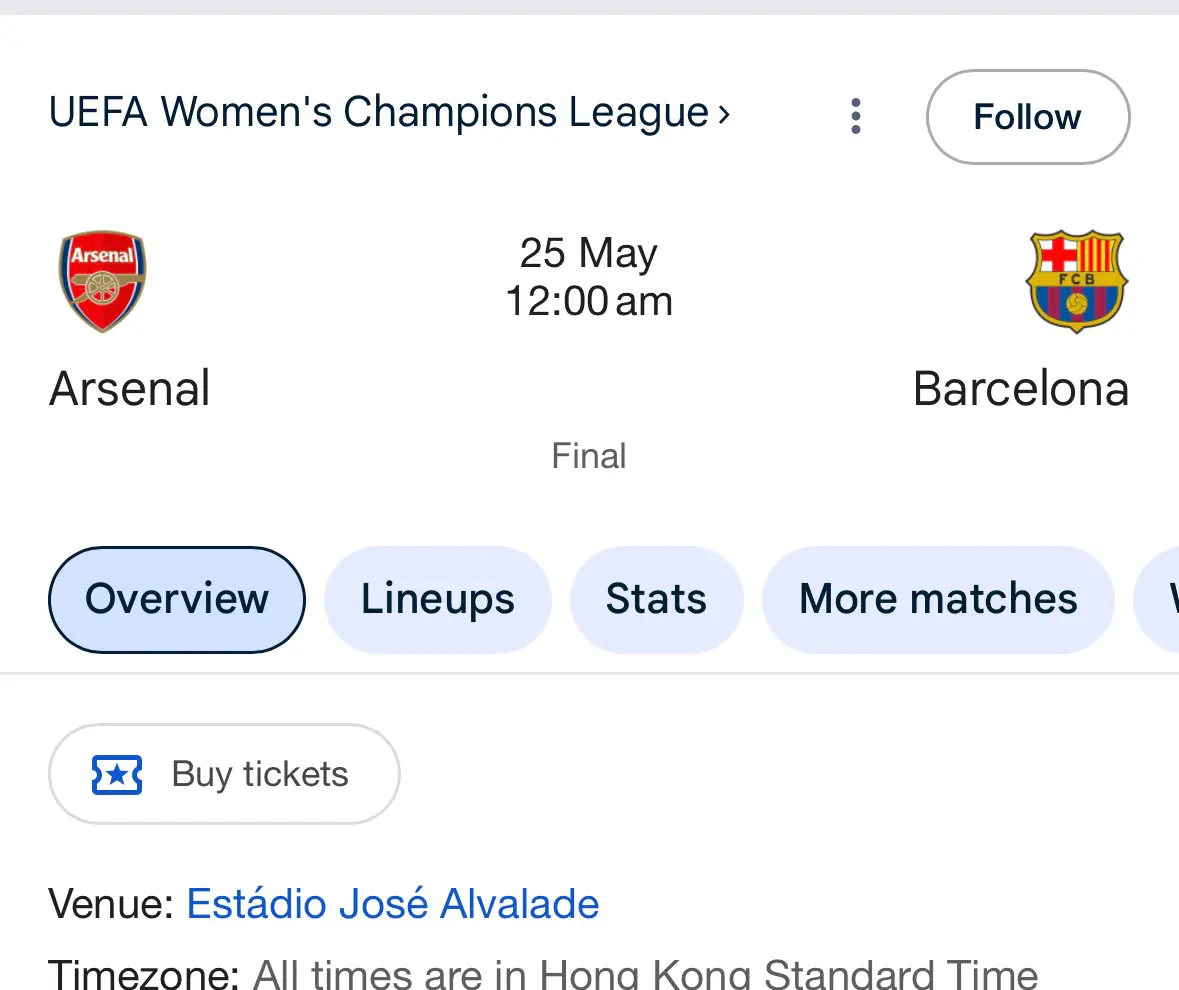Viewport: 1179px width, 990px height.
Task: Select the Overview tab
Action: 177,599
